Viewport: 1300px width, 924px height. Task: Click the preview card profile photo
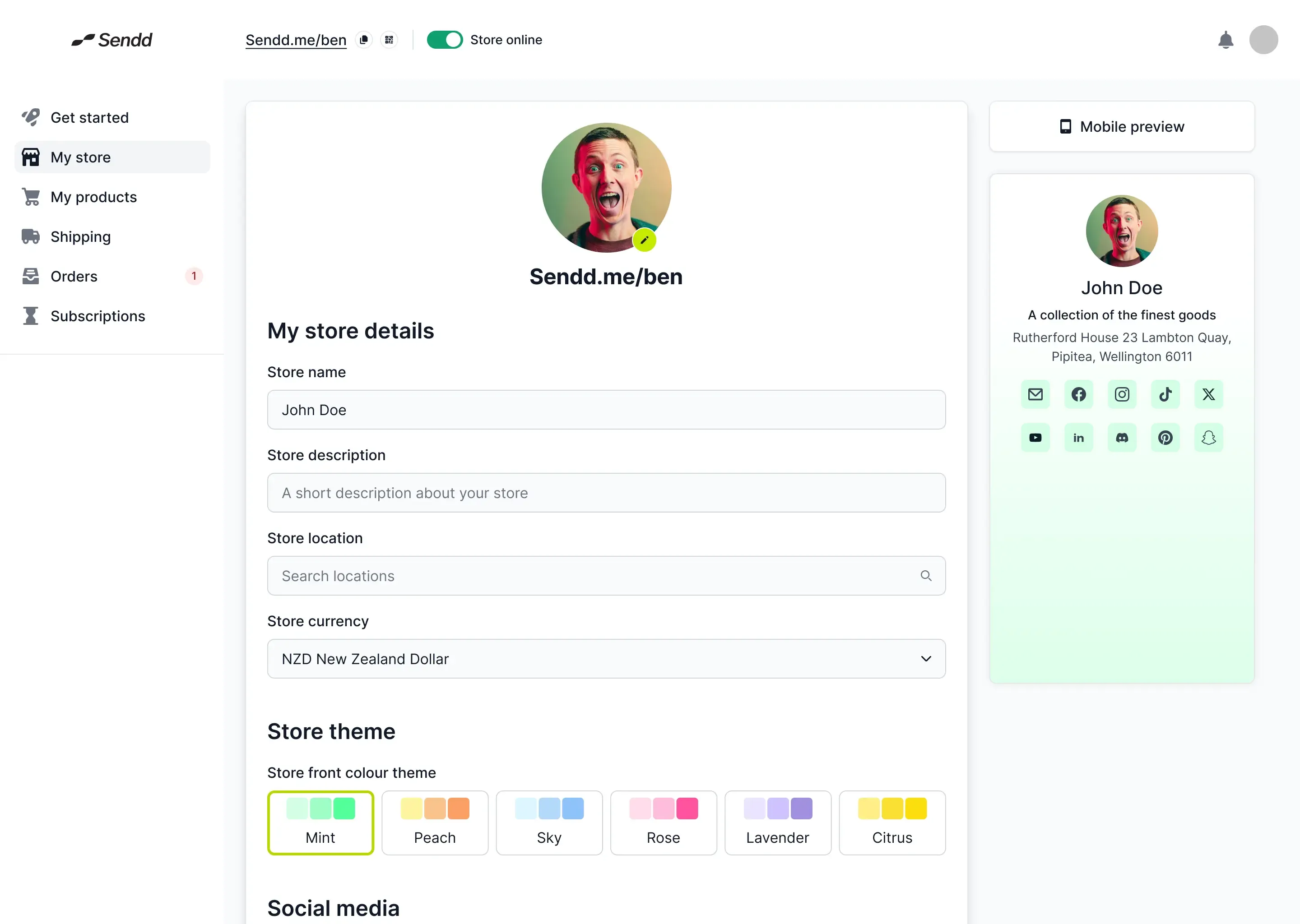1121,231
